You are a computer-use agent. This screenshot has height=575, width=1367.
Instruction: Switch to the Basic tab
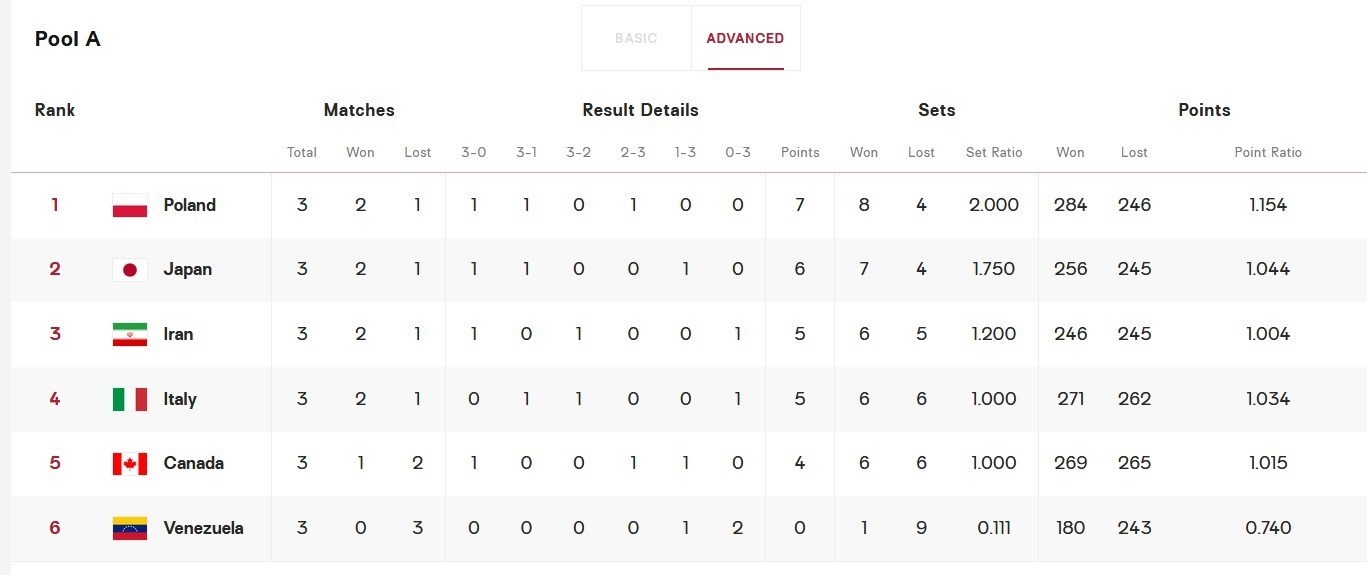636,39
